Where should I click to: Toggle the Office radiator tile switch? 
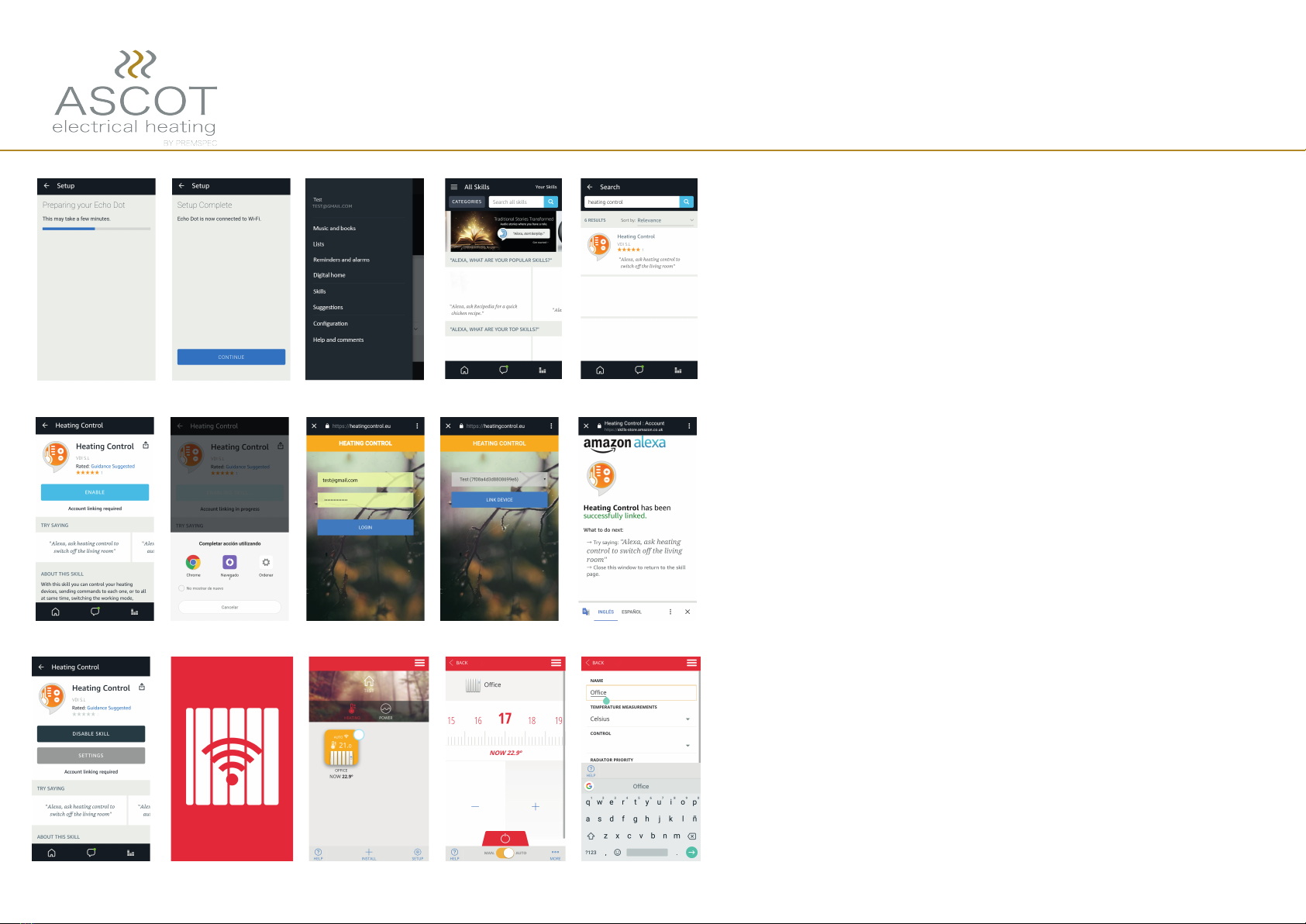[x=358, y=734]
